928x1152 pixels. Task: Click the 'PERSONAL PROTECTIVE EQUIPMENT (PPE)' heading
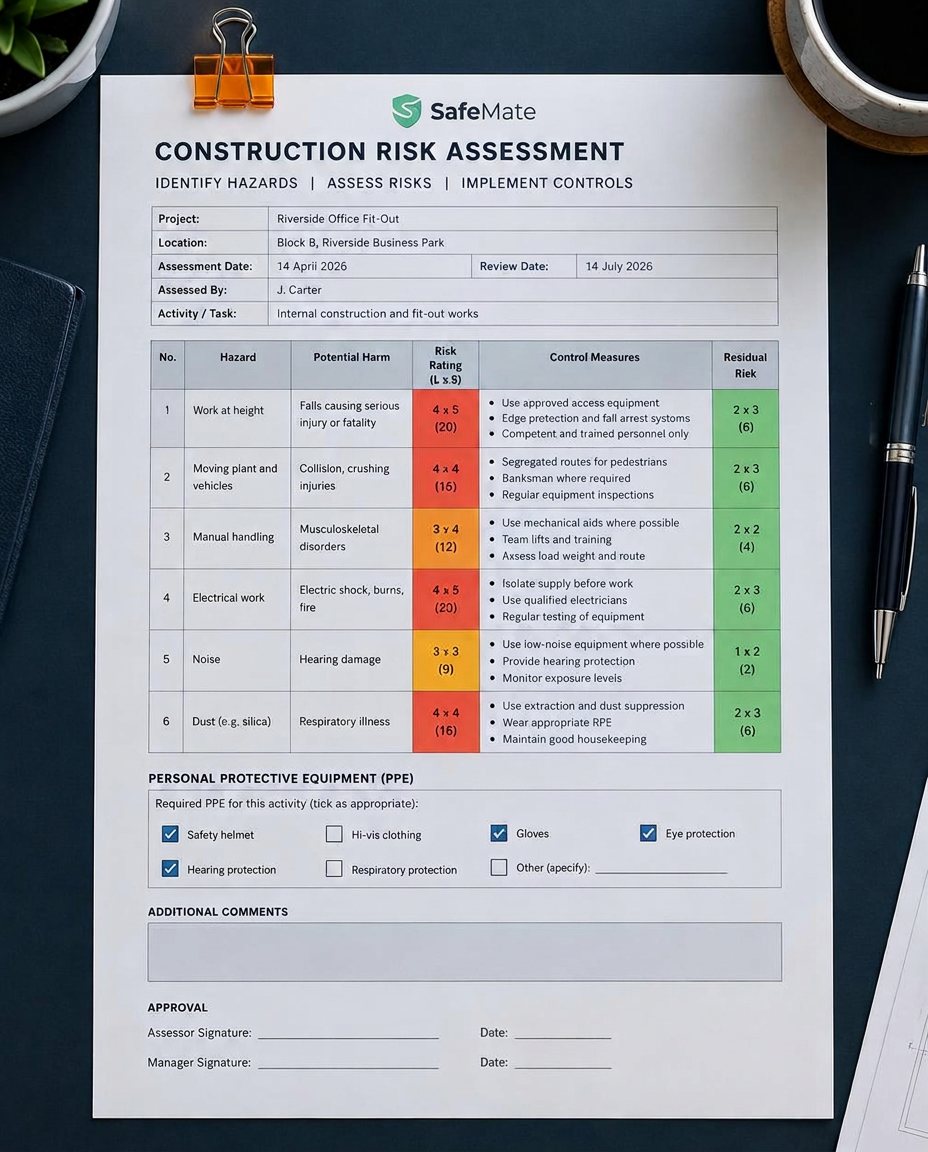click(x=281, y=778)
